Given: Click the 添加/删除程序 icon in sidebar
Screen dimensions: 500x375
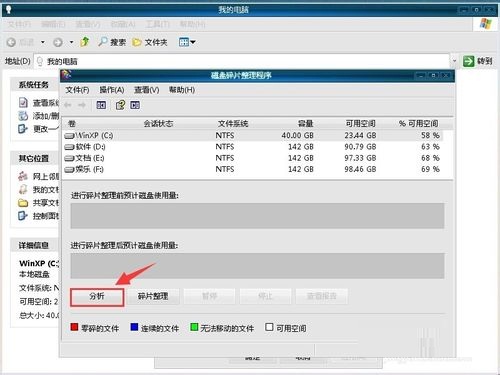Looking at the screenshot, I should pos(23,116).
